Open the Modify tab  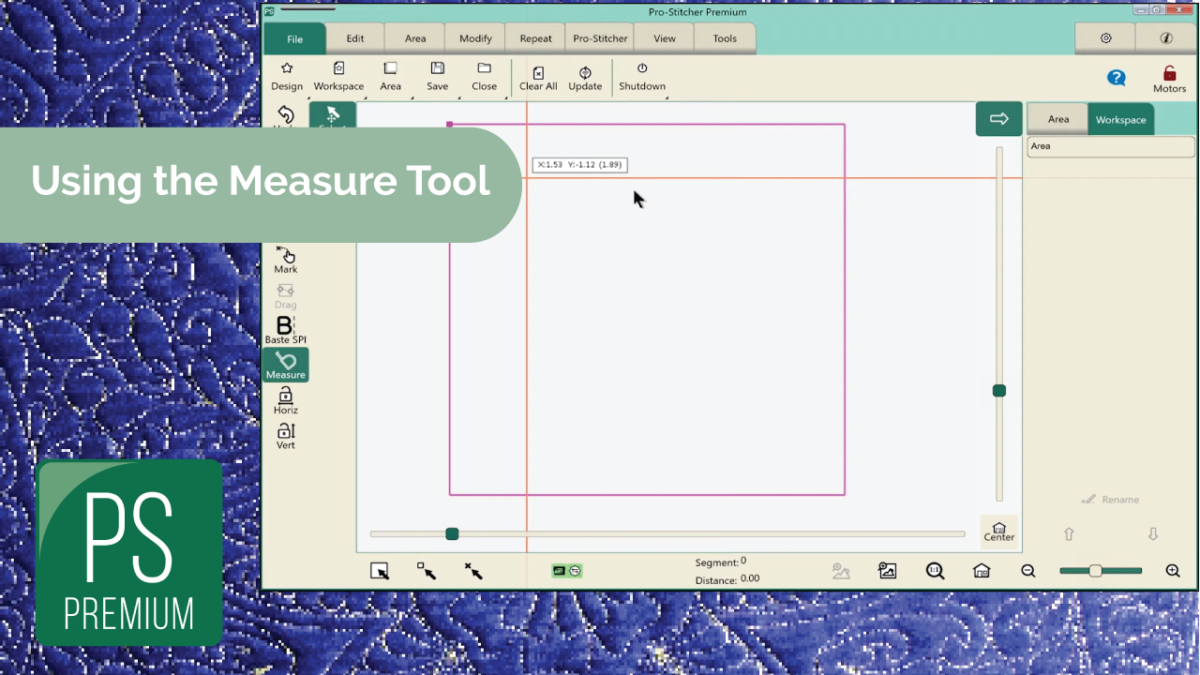coord(475,39)
